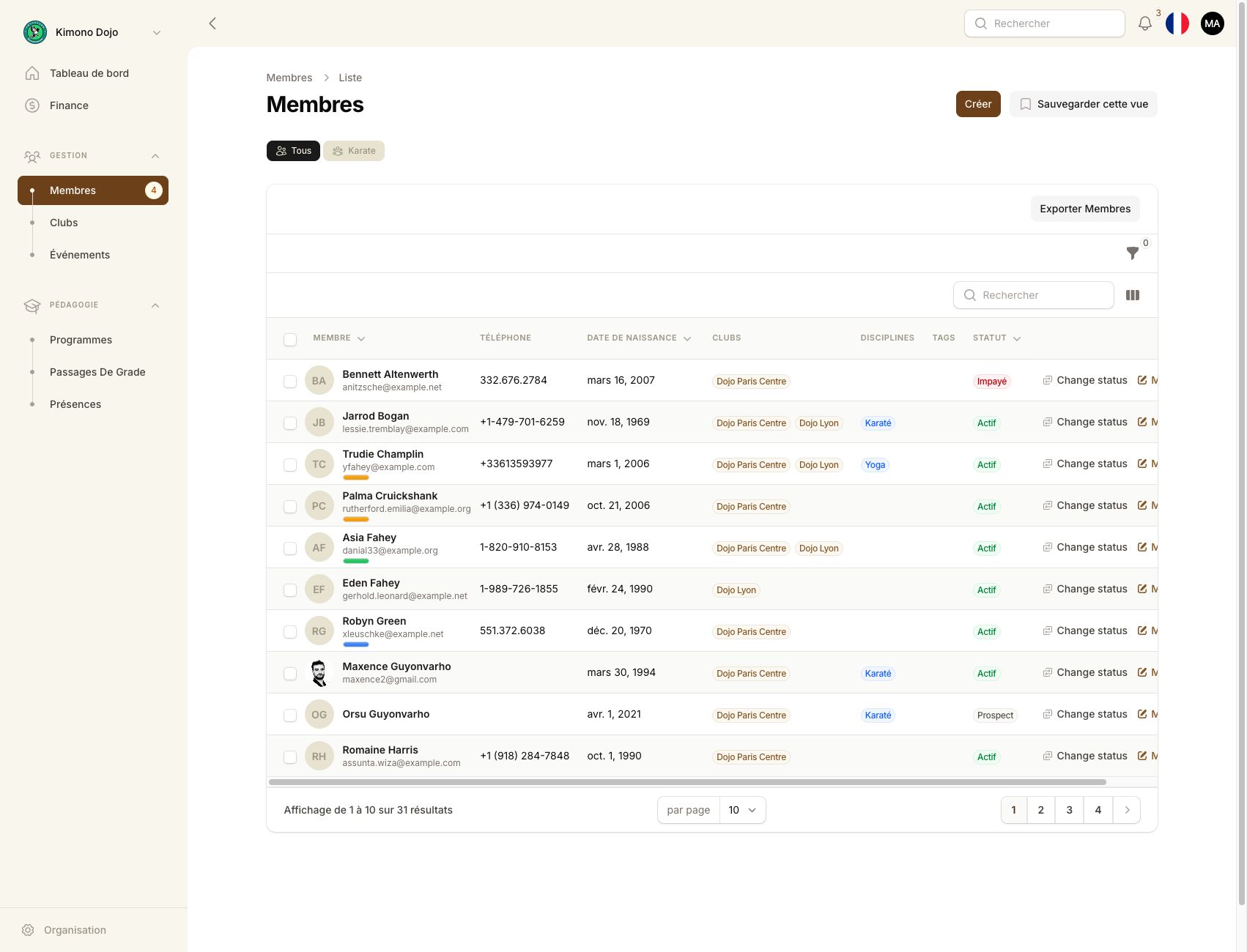This screenshot has width=1247, height=952.
Task: Click Maxence Guyonvarho's profile photo
Action: pos(319,673)
